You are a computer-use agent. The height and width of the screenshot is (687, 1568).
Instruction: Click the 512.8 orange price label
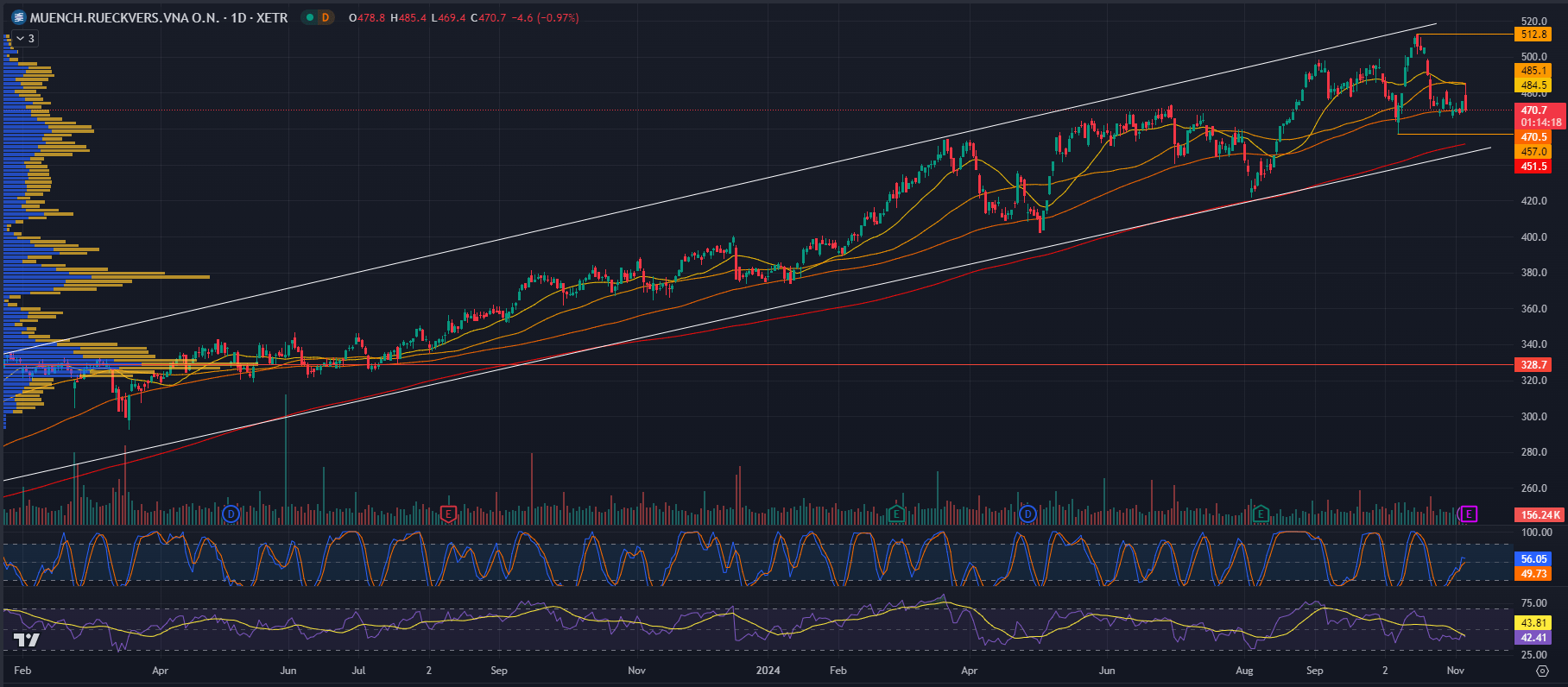pos(1533,35)
